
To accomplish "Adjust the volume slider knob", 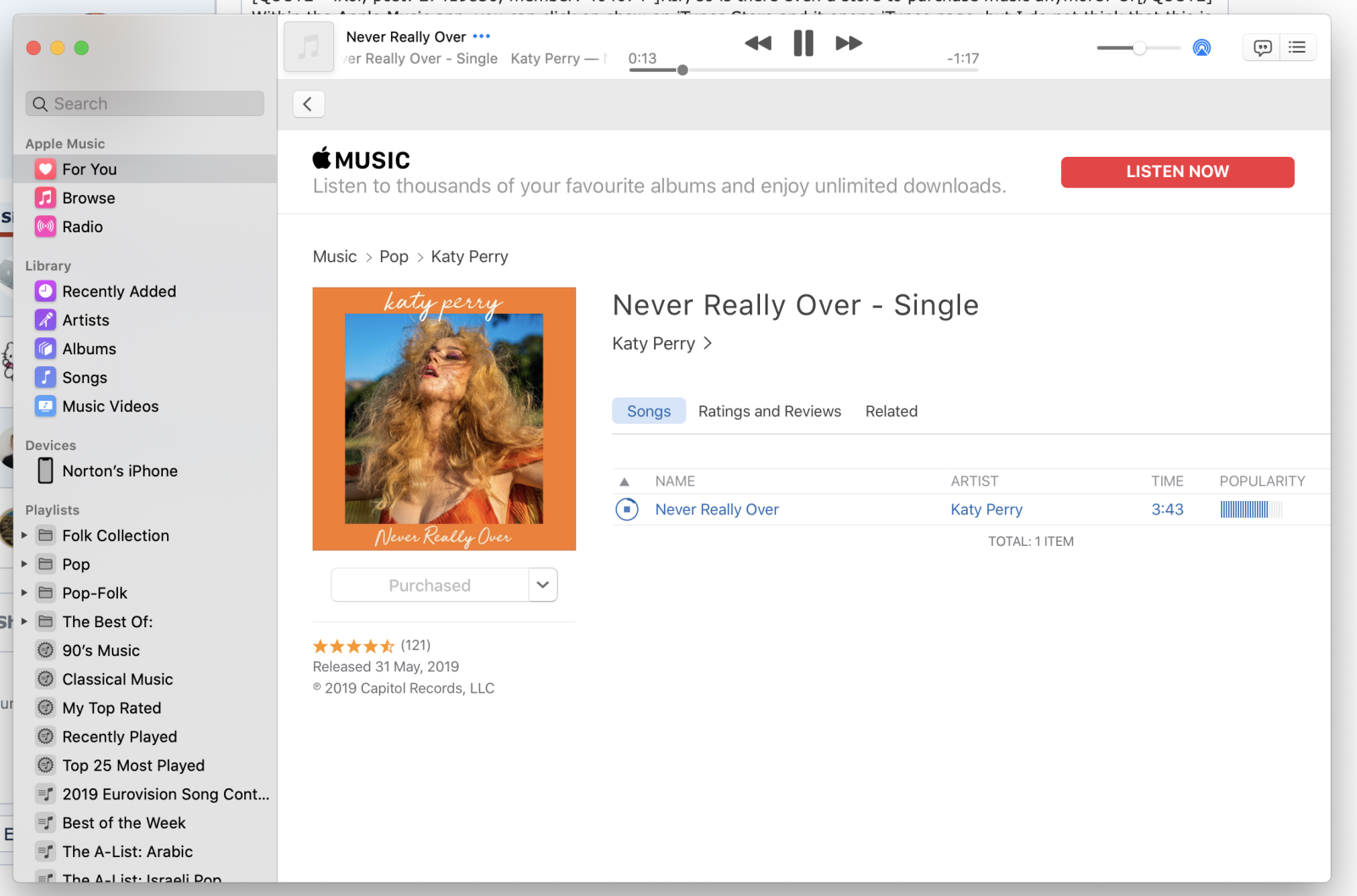I will click(1140, 47).
